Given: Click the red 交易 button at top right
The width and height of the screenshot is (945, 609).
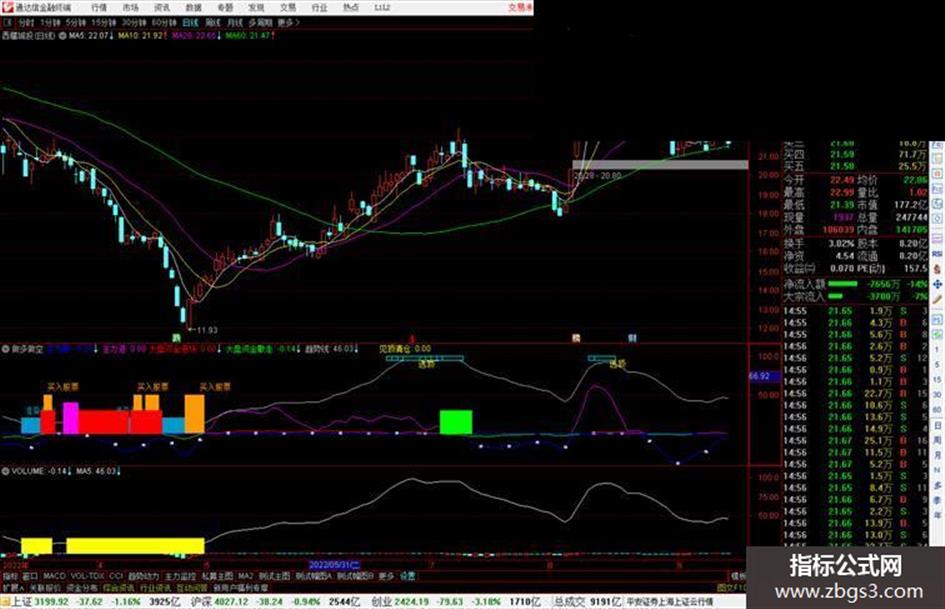Looking at the screenshot, I should [520, 7].
